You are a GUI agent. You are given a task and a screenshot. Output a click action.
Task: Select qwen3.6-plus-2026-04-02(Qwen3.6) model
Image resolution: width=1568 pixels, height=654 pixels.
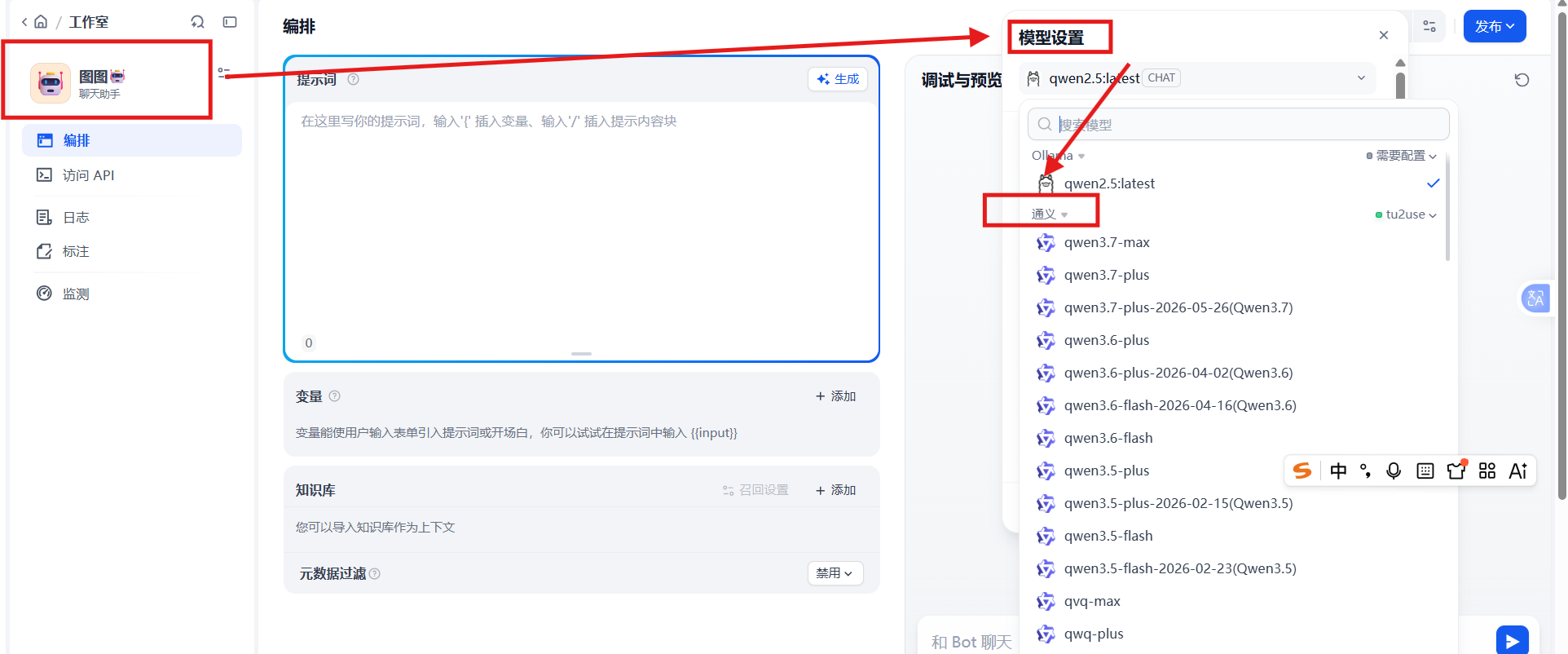pos(1237,373)
